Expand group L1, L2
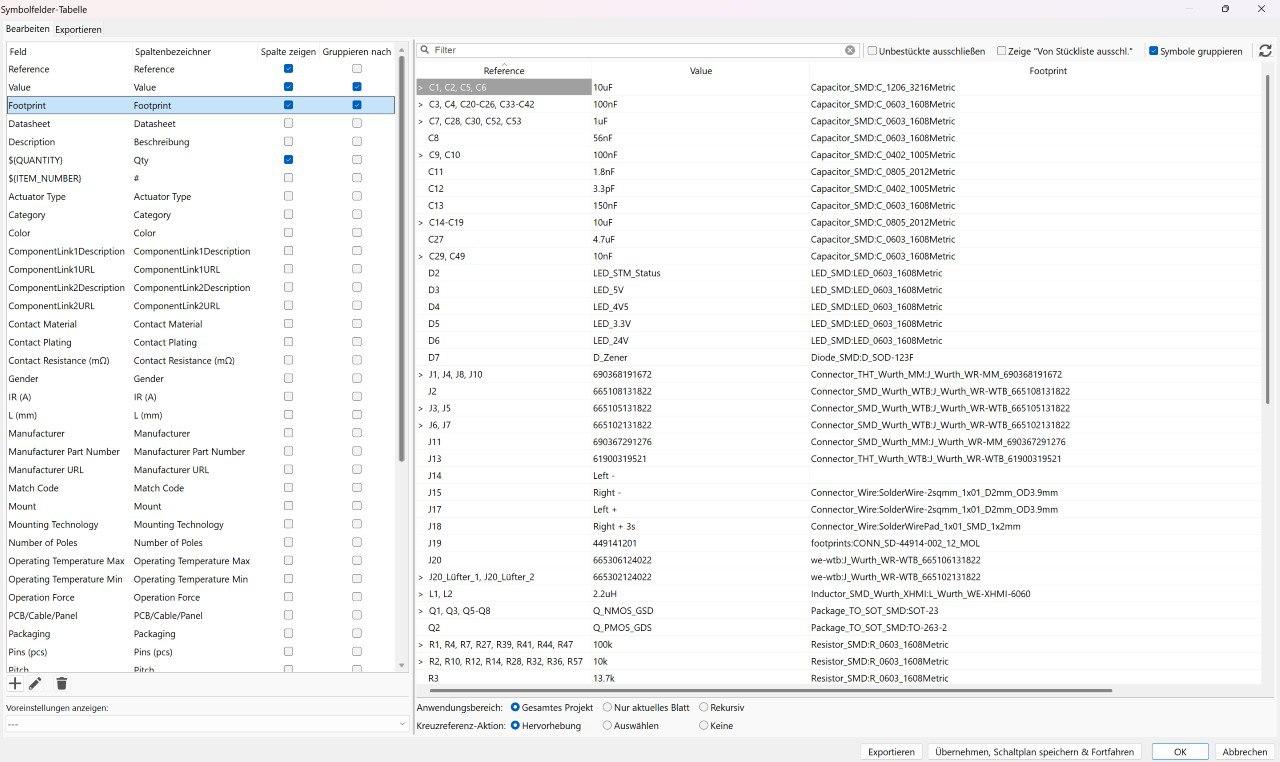 click(x=420, y=594)
